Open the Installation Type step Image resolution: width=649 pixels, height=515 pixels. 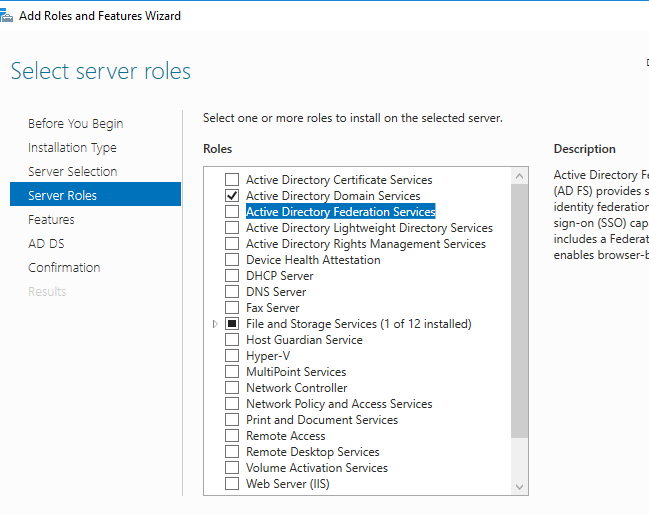(72, 148)
